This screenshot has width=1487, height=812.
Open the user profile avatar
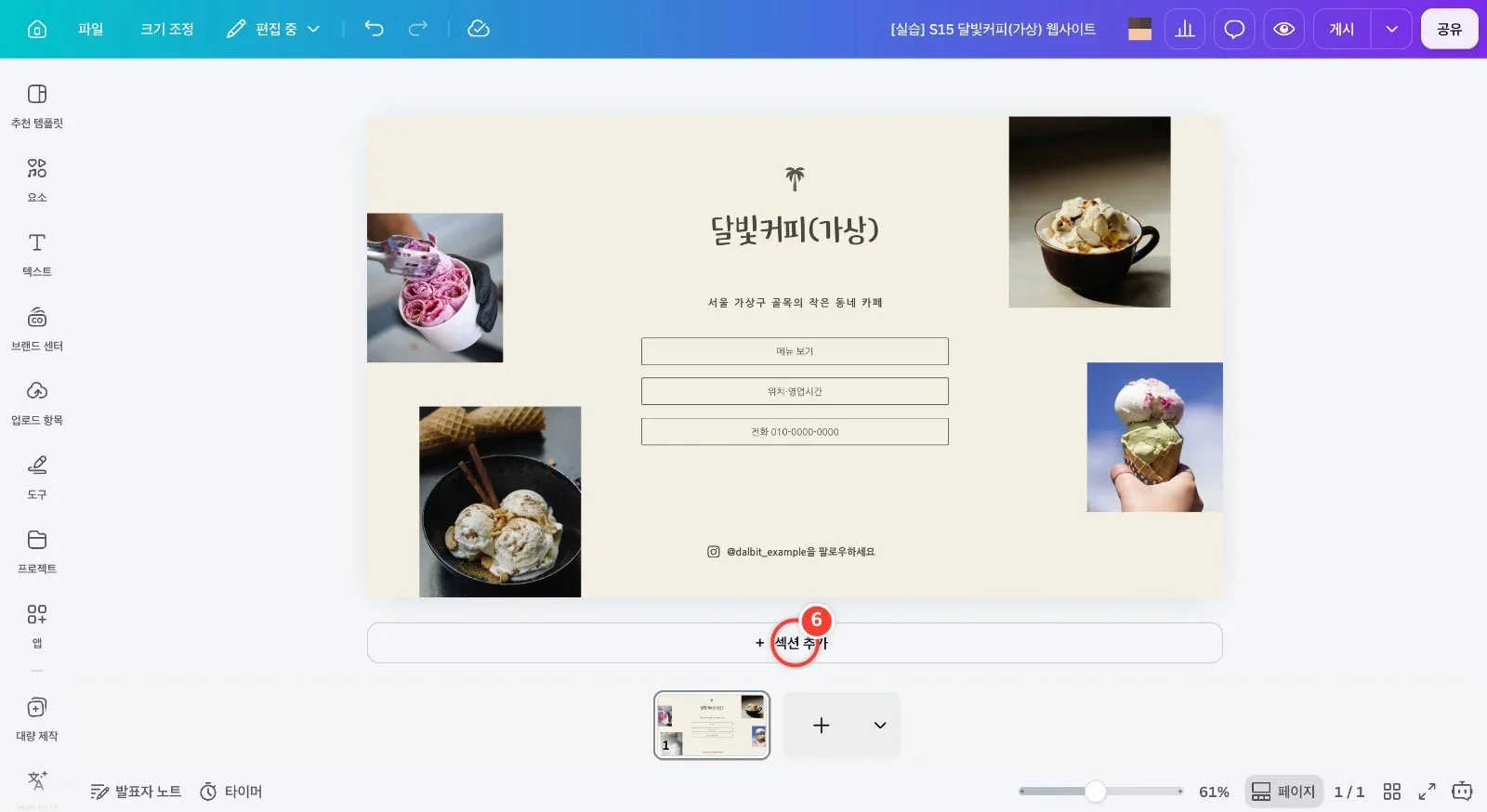pyautogui.click(x=1139, y=29)
